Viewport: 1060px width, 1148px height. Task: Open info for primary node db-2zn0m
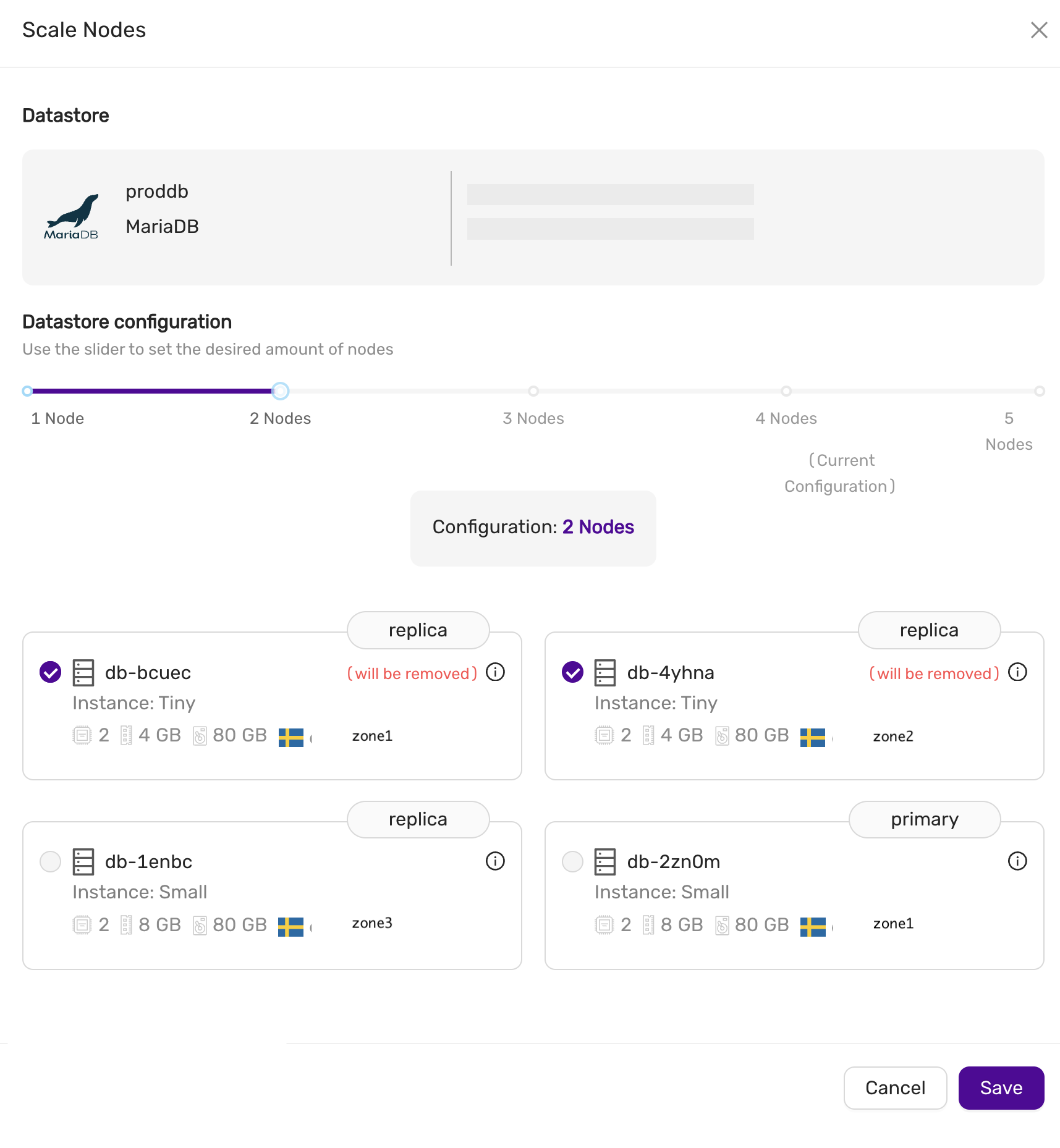point(1017,861)
